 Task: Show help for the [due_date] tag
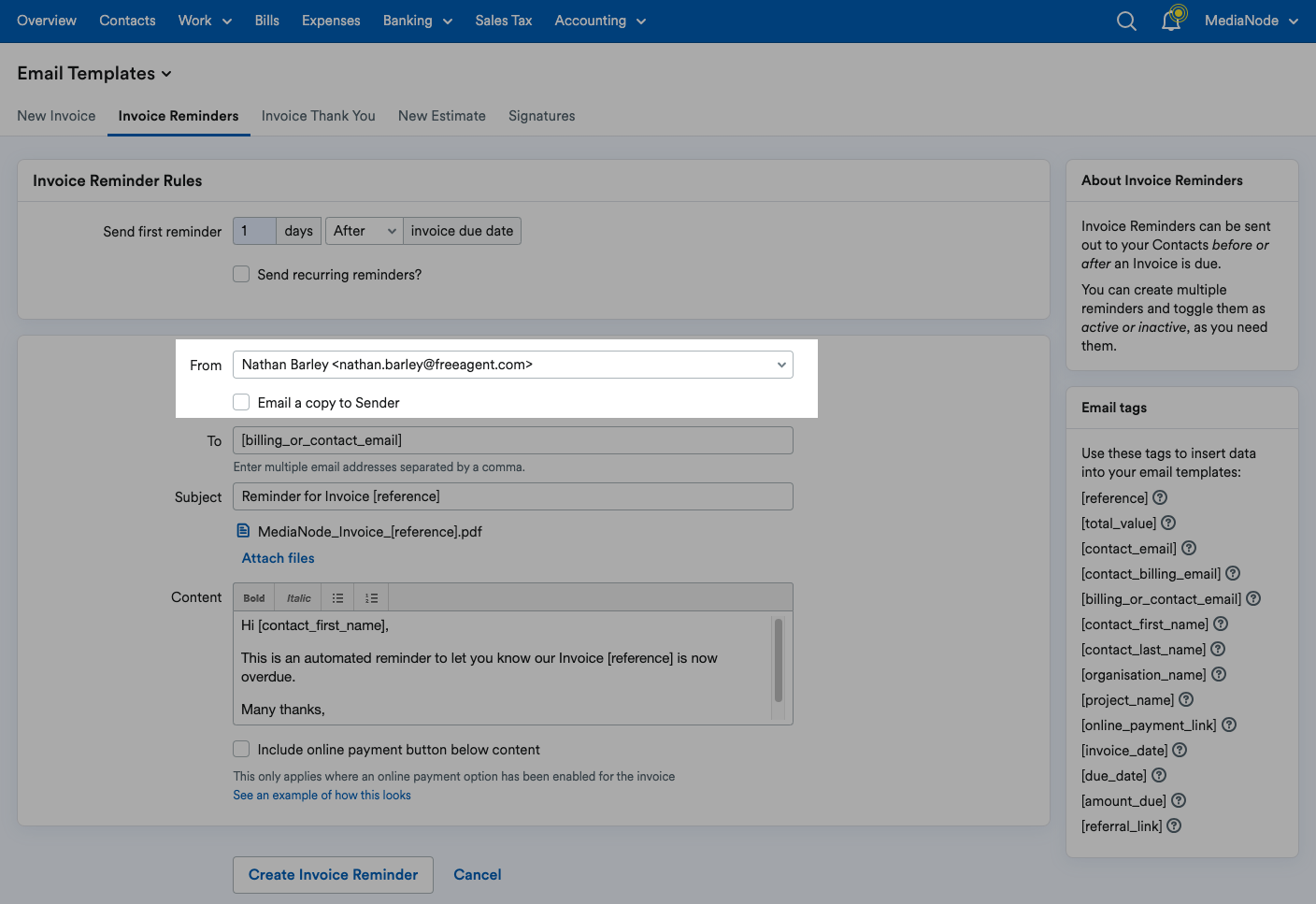coord(1159,775)
